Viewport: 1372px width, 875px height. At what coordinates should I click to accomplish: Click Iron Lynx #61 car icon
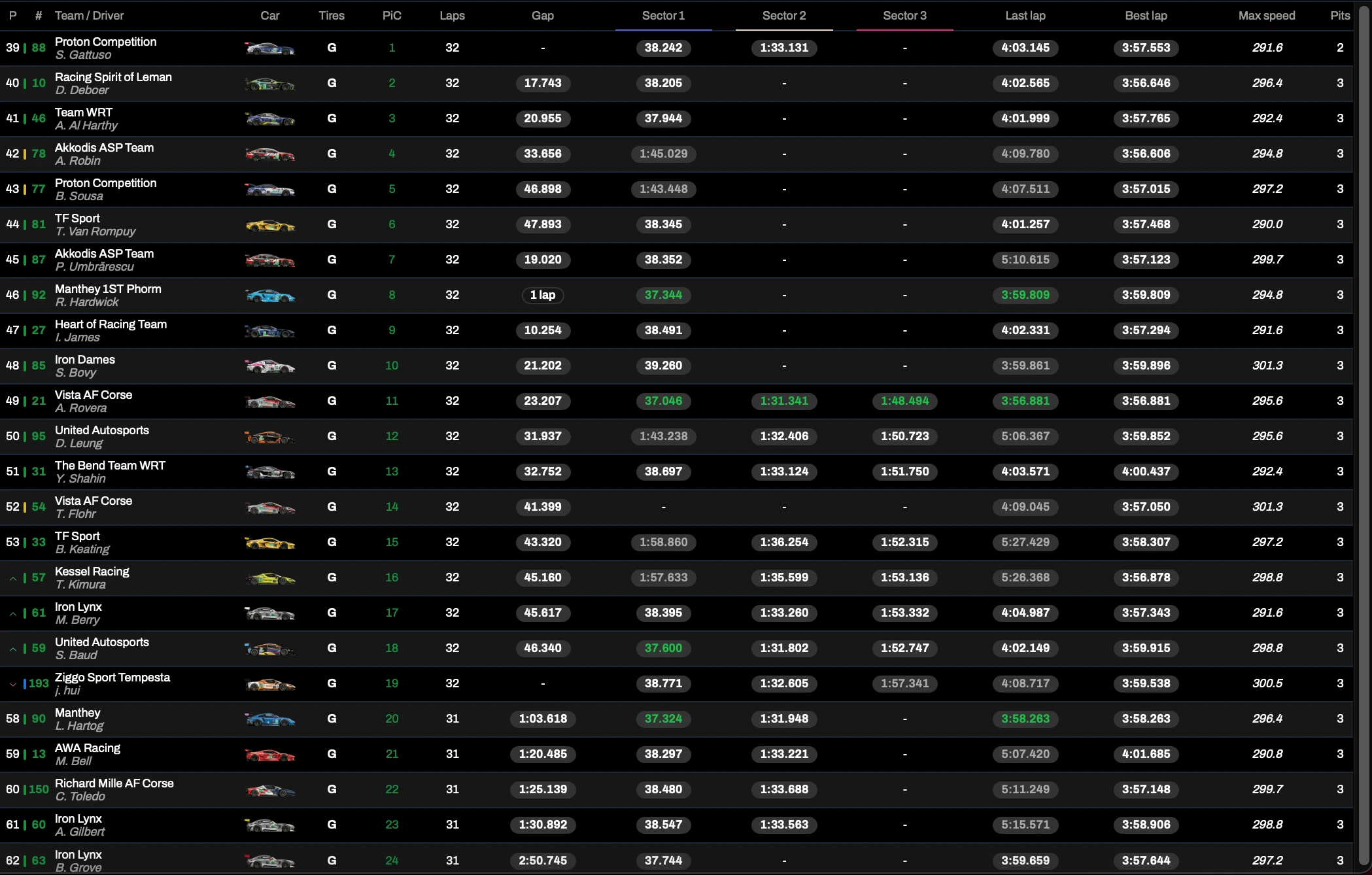tap(269, 613)
